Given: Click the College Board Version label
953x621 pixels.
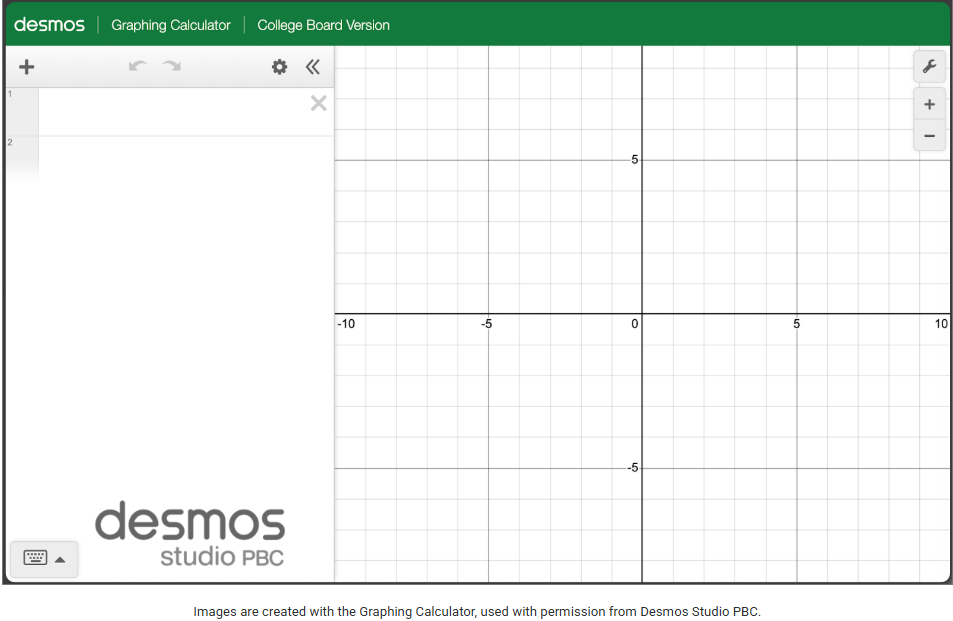Looking at the screenshot, I should point(323,25).
